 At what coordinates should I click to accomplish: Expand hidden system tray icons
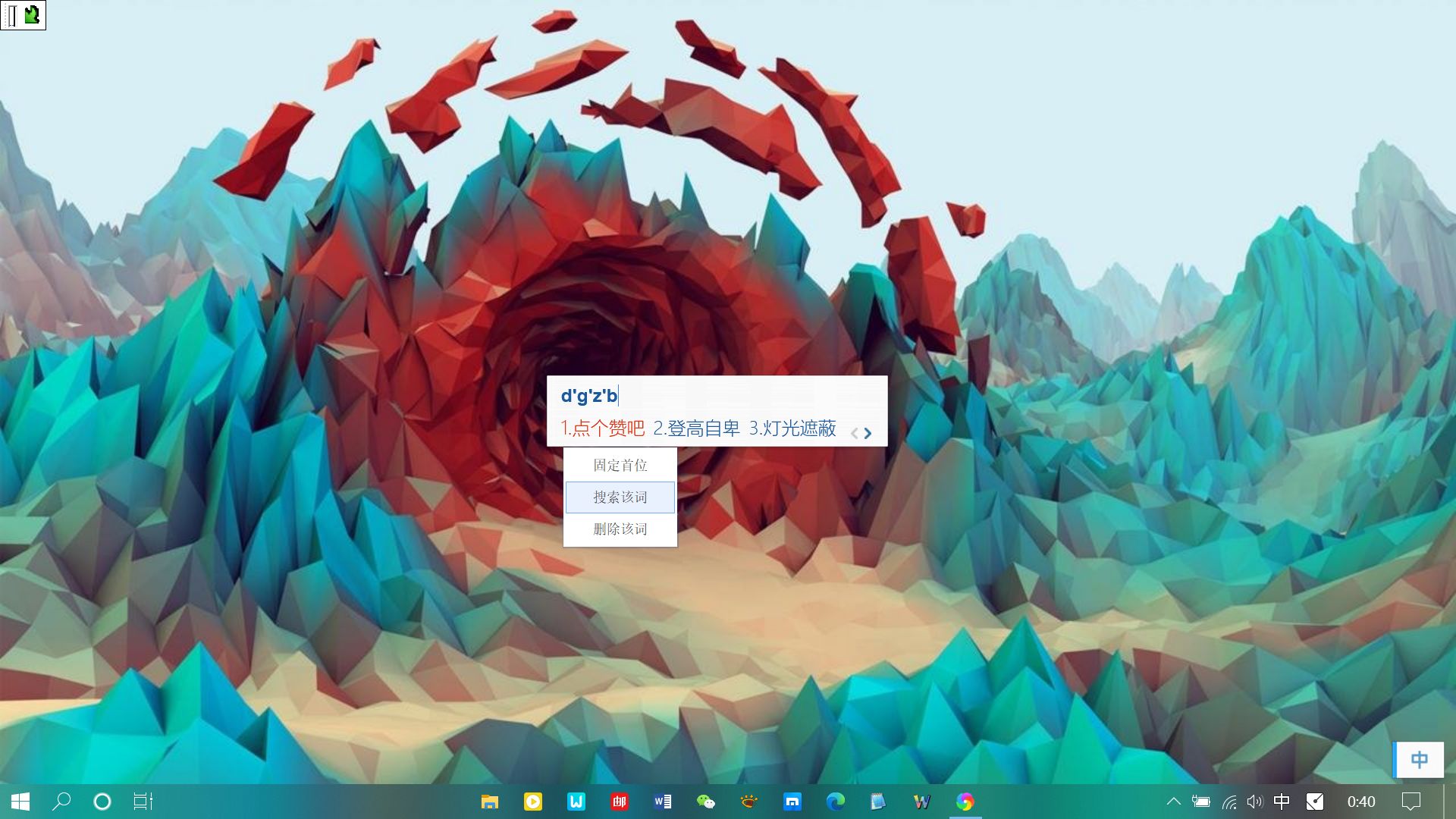tap(1173, 802)
